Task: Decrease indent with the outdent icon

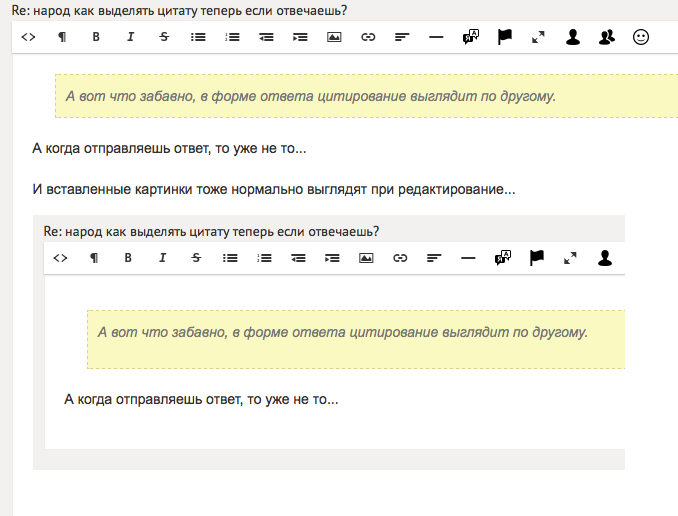Action: (266, 37)
